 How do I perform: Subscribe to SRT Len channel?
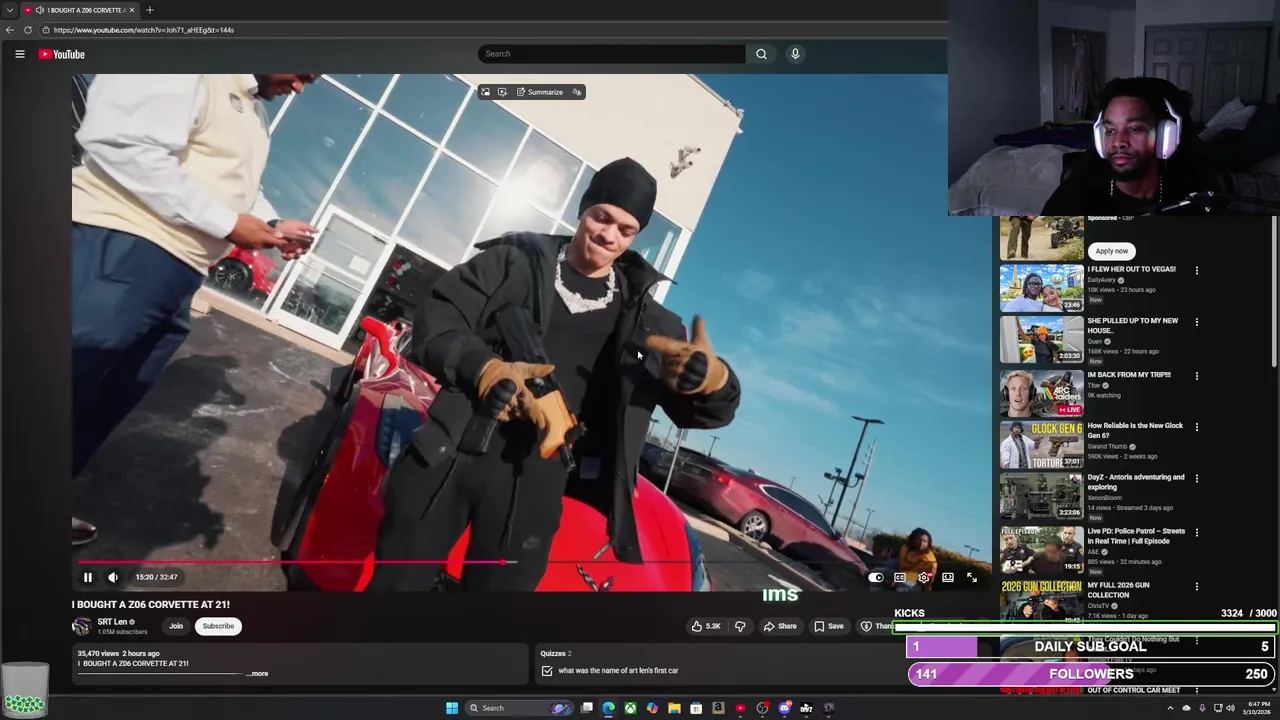[x=218, y=626]
